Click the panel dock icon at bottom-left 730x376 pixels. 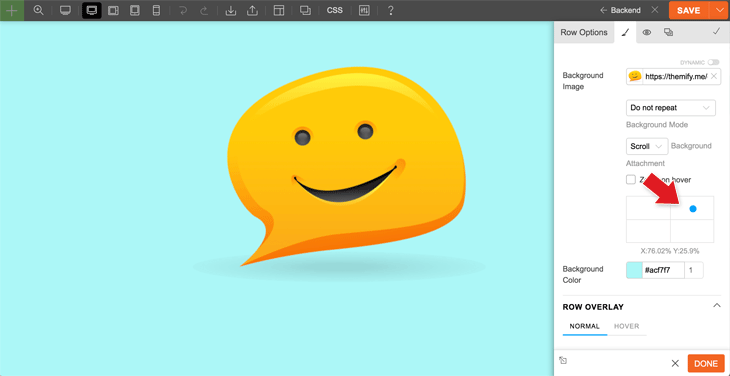tap(563, 361)
